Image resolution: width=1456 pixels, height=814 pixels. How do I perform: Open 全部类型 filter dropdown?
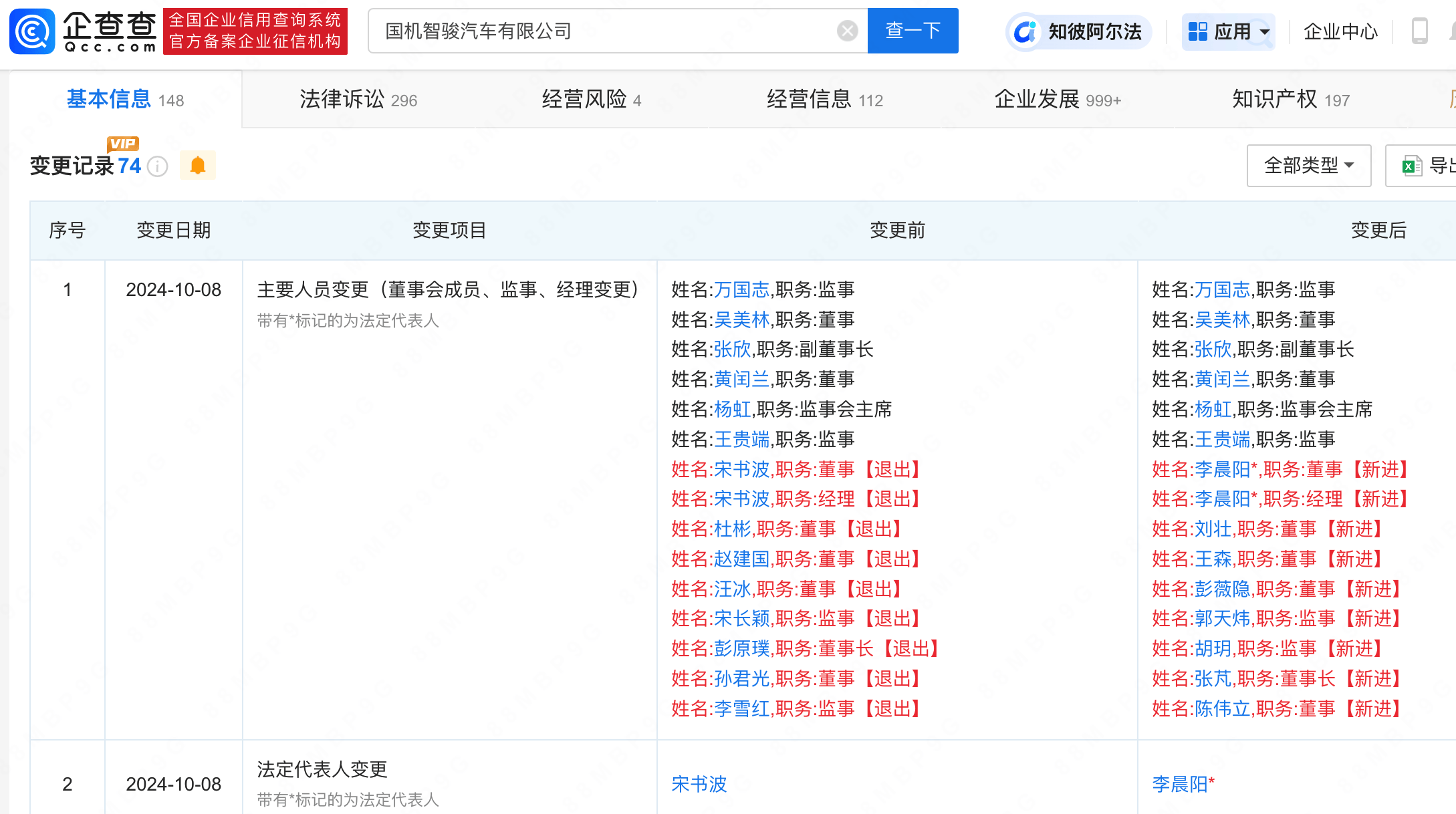coord(1309,165)
